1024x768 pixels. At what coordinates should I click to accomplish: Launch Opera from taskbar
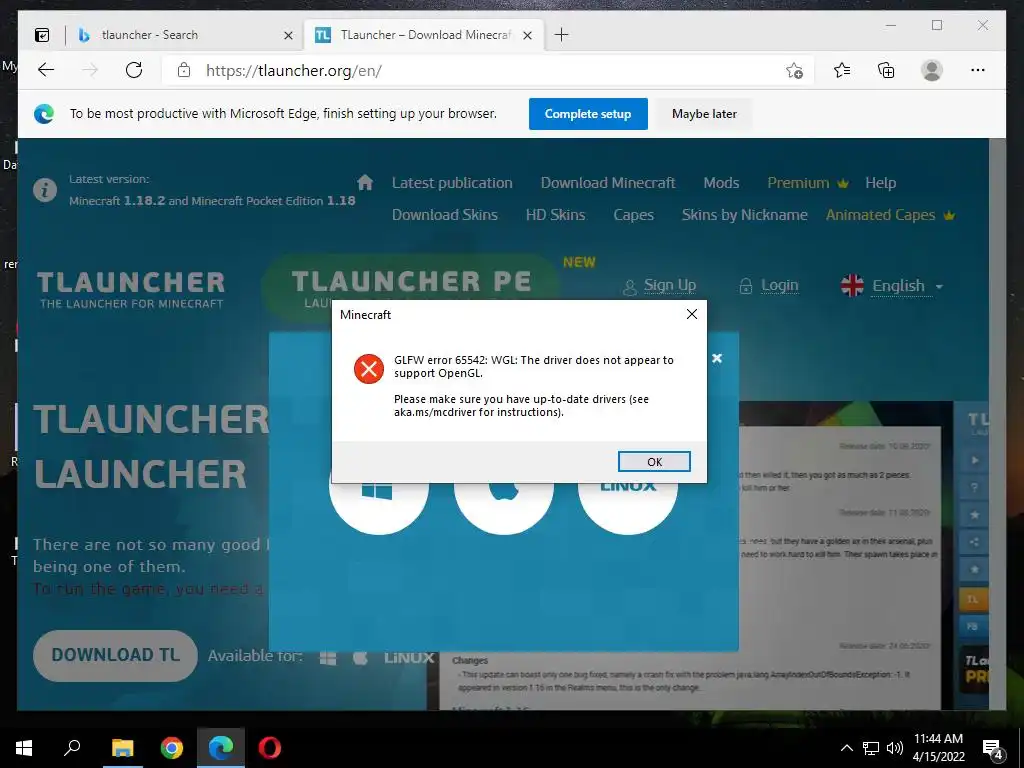point(270,748)
